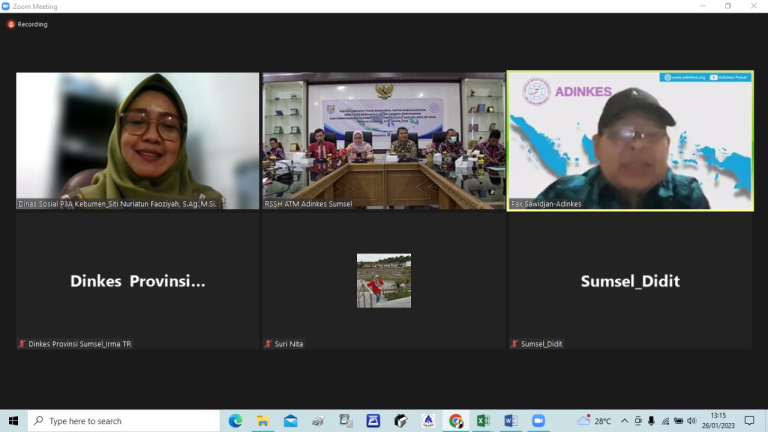Click the 'RSSH ATM Adinkes Sumsel' name label
Viewport: 768px width, 432px height.
click(308, 204)
